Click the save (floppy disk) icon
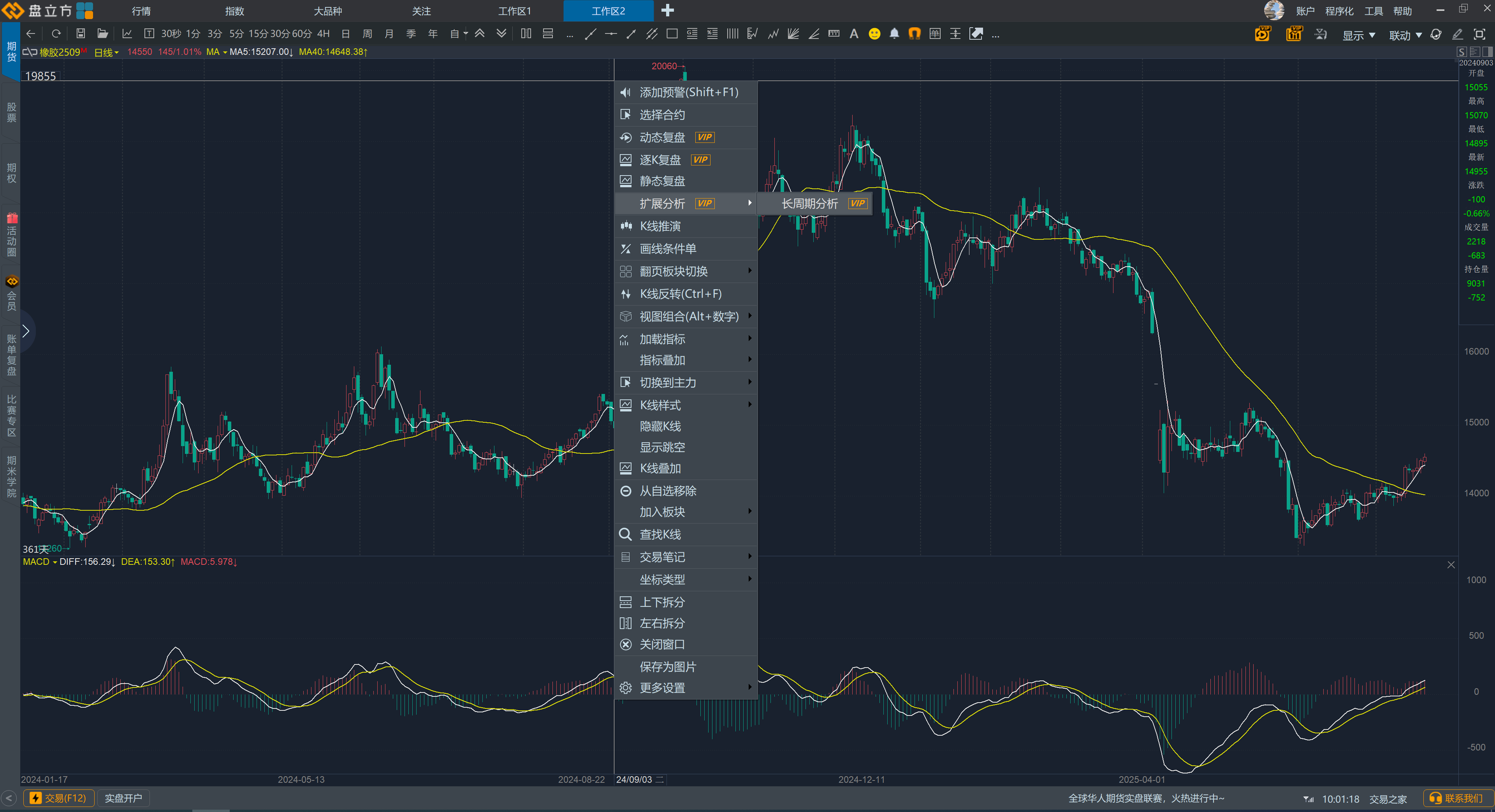The width and height of the screenshot is (1495, 812). (x=81, y=33)
